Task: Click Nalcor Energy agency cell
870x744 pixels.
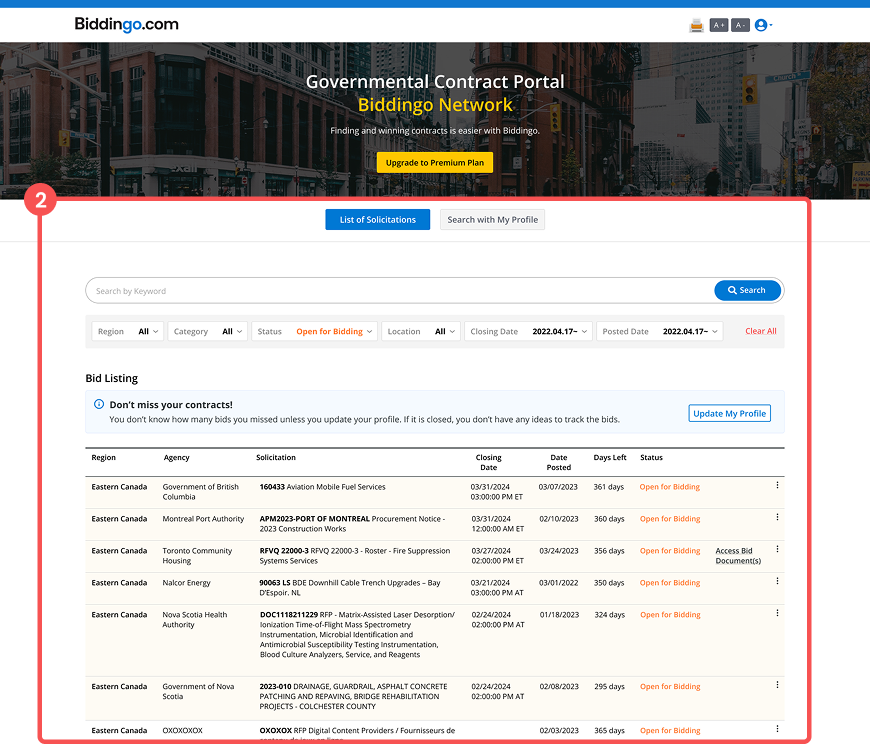Action: (186, 583)
